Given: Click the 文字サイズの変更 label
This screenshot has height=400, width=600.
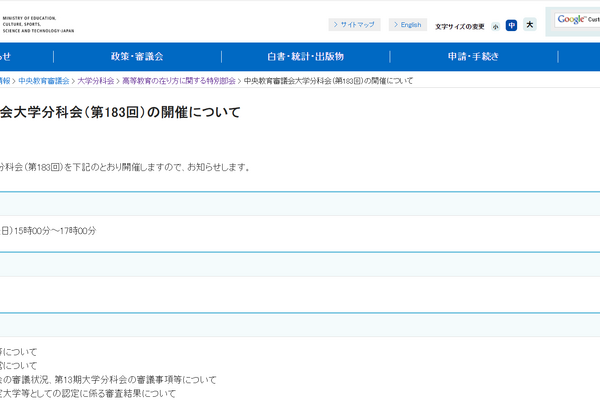Looking at the screenshot, I should pyautogui.click(x=459, y=26).
